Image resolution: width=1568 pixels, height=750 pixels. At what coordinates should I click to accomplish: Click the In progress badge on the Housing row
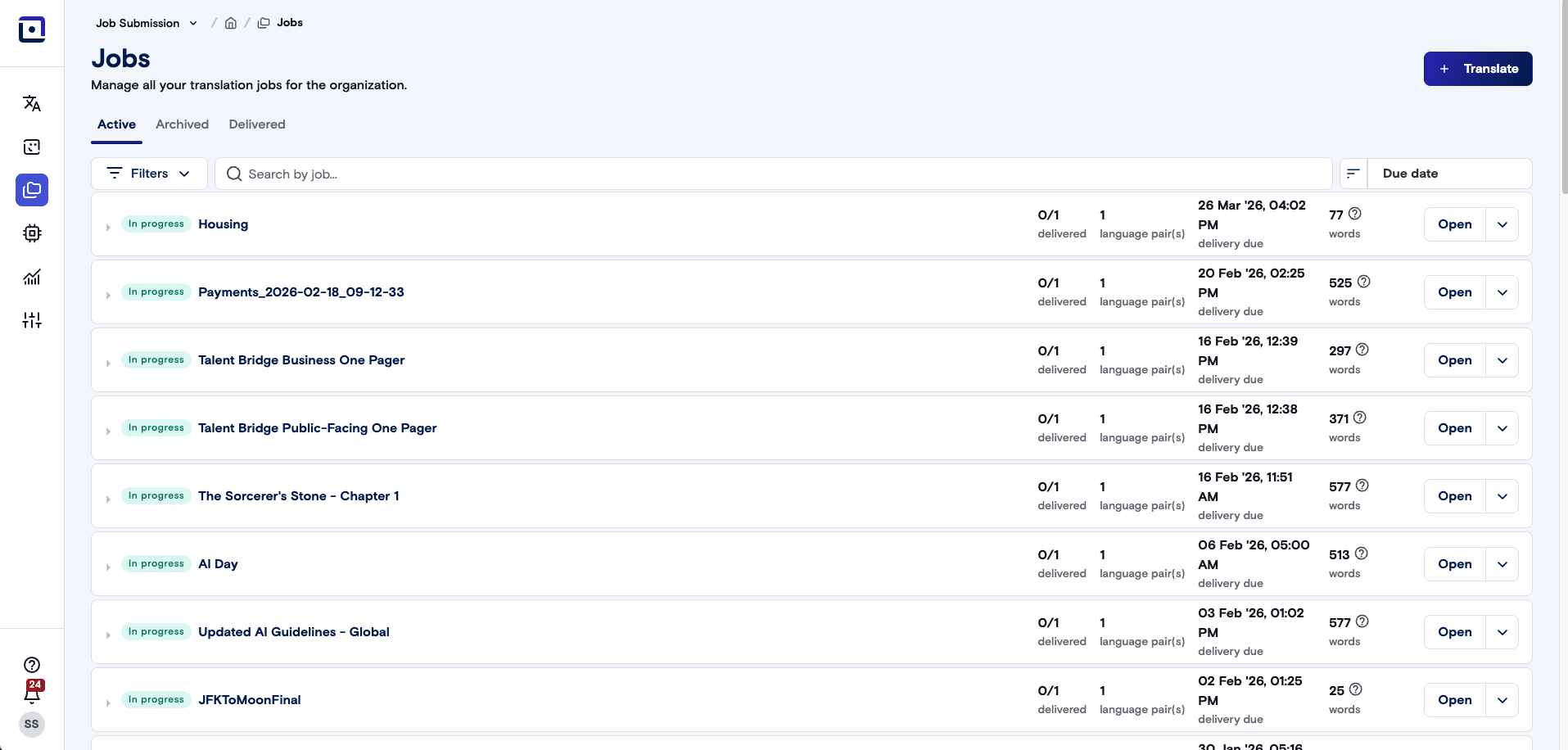(156, 224)
